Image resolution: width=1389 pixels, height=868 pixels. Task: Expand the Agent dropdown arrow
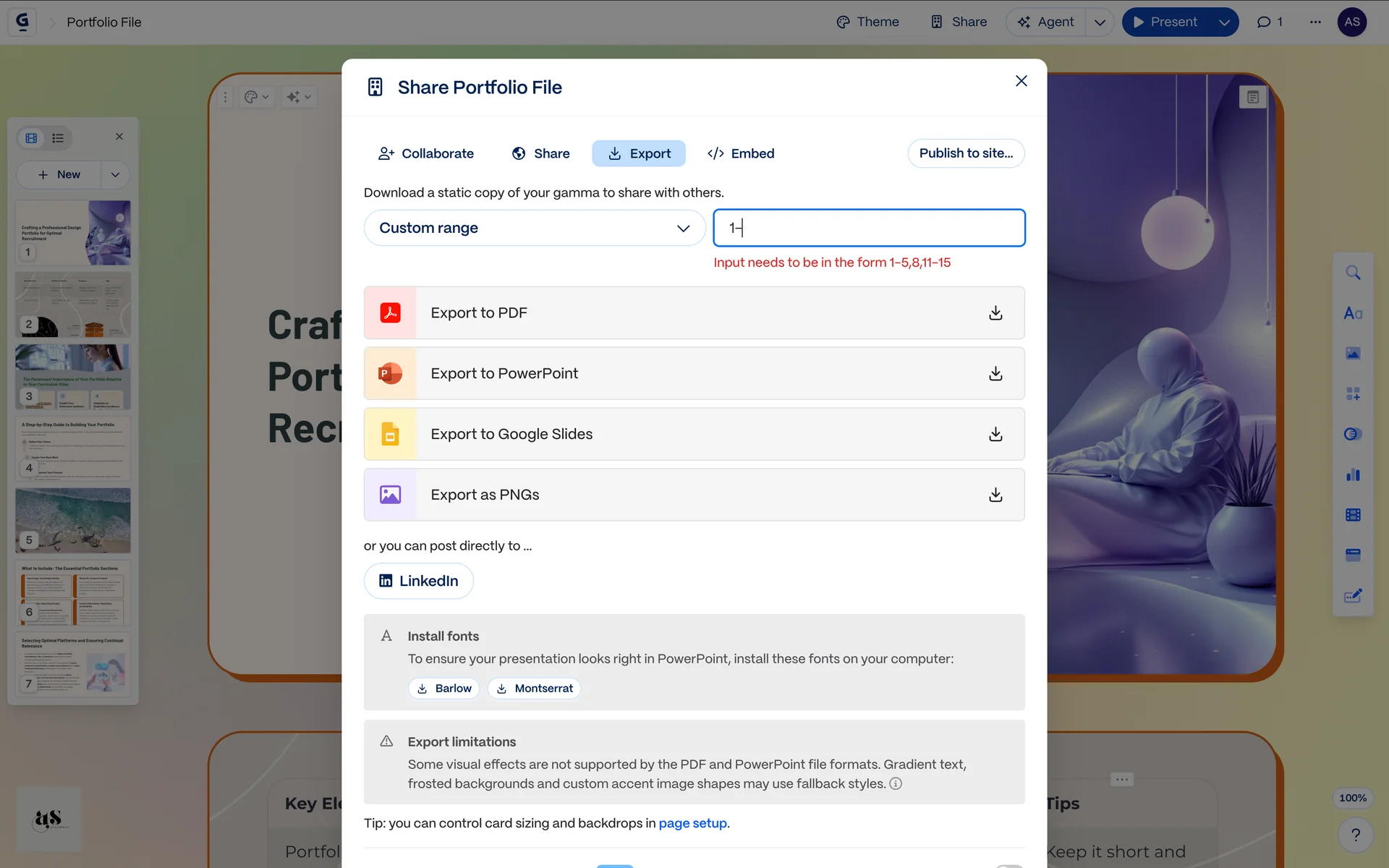click(x=1100, y=22)
